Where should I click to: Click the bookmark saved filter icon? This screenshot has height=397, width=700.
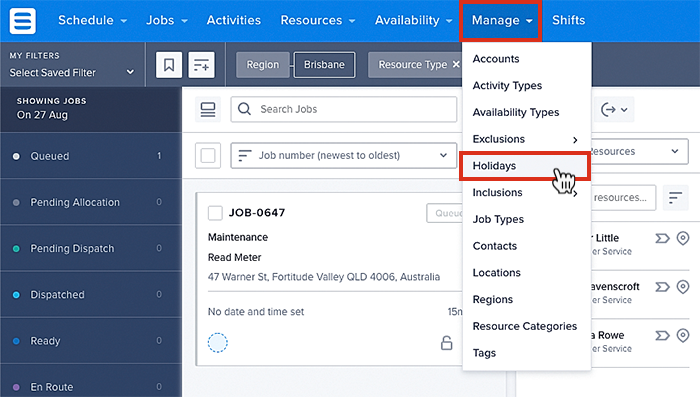(x=169, y=65)
